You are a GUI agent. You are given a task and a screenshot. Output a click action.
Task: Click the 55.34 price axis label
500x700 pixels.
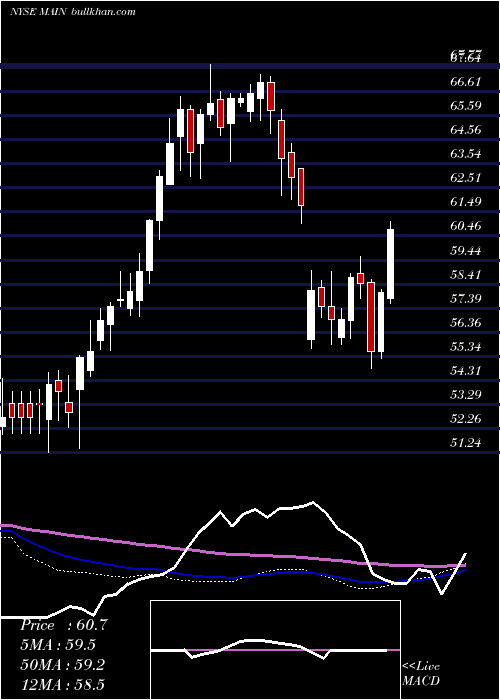[466, 346]
